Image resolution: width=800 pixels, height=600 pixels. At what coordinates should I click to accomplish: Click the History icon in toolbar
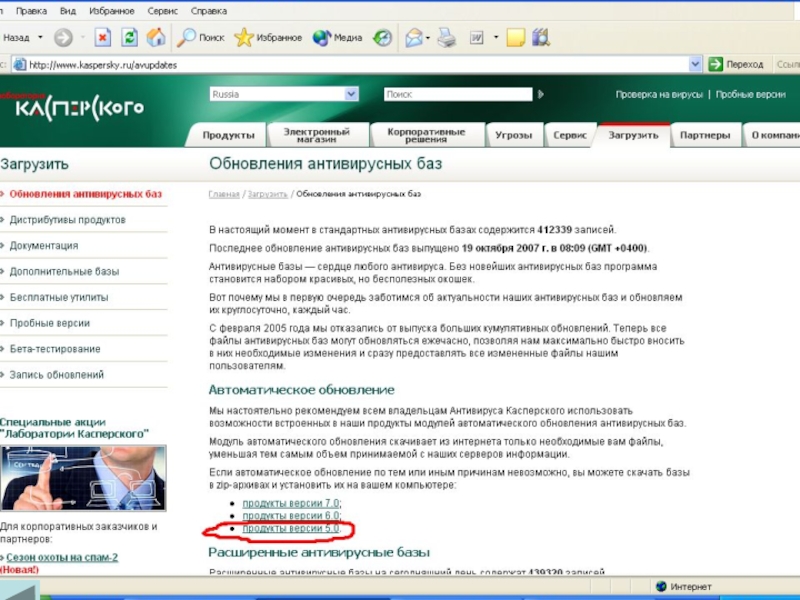(x=382, y=37)
